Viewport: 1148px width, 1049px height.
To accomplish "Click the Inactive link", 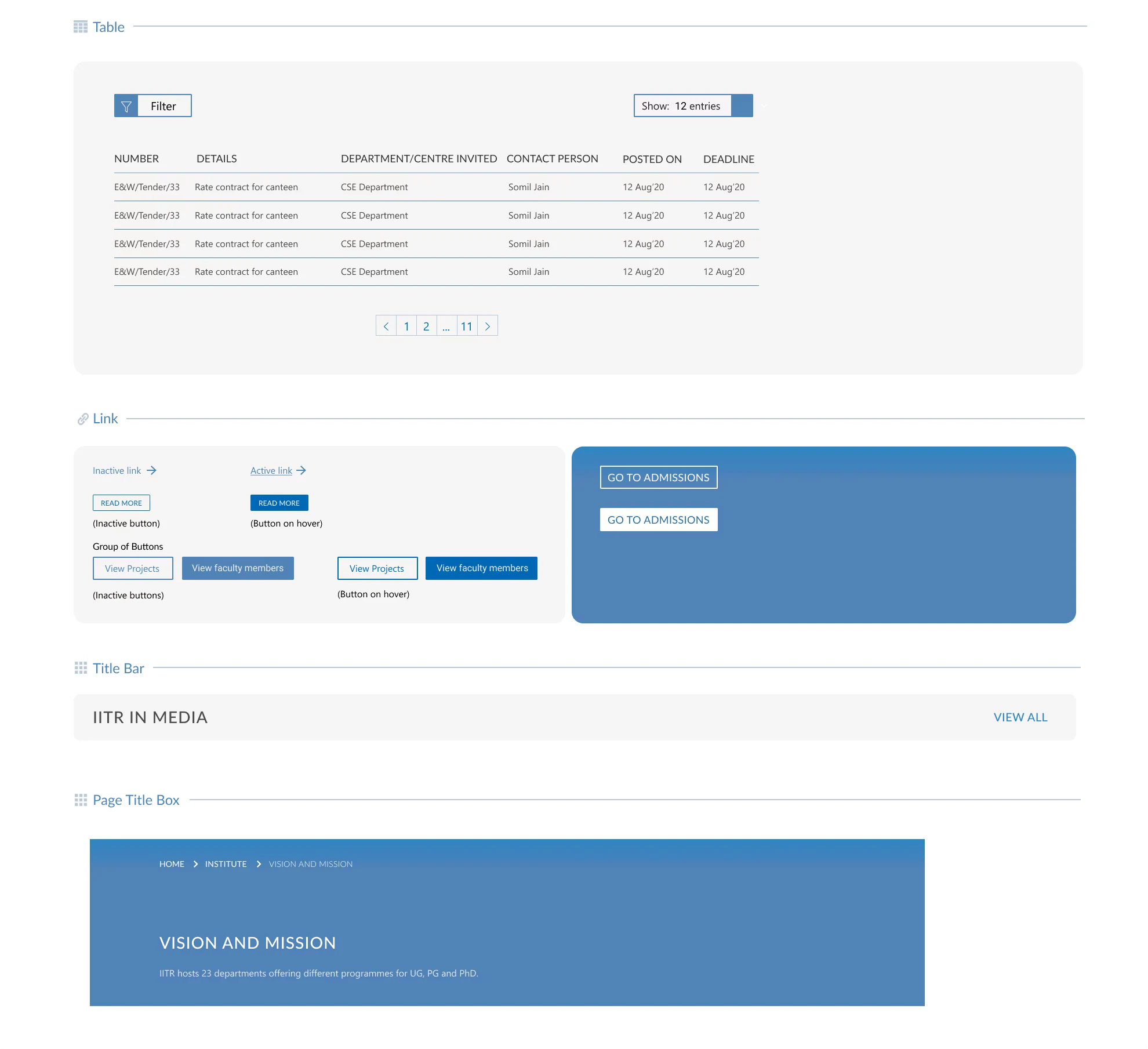I will (x=117, y=471).
